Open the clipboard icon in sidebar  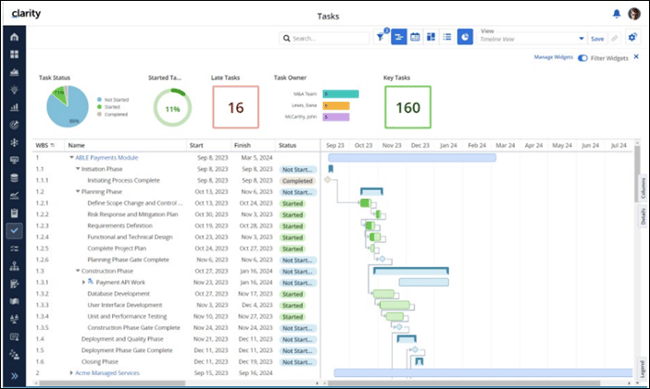[14, 213]
